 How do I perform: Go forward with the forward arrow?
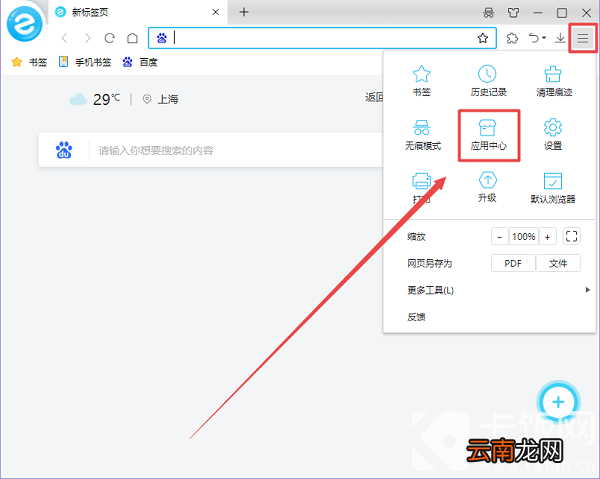coord(88,38)
